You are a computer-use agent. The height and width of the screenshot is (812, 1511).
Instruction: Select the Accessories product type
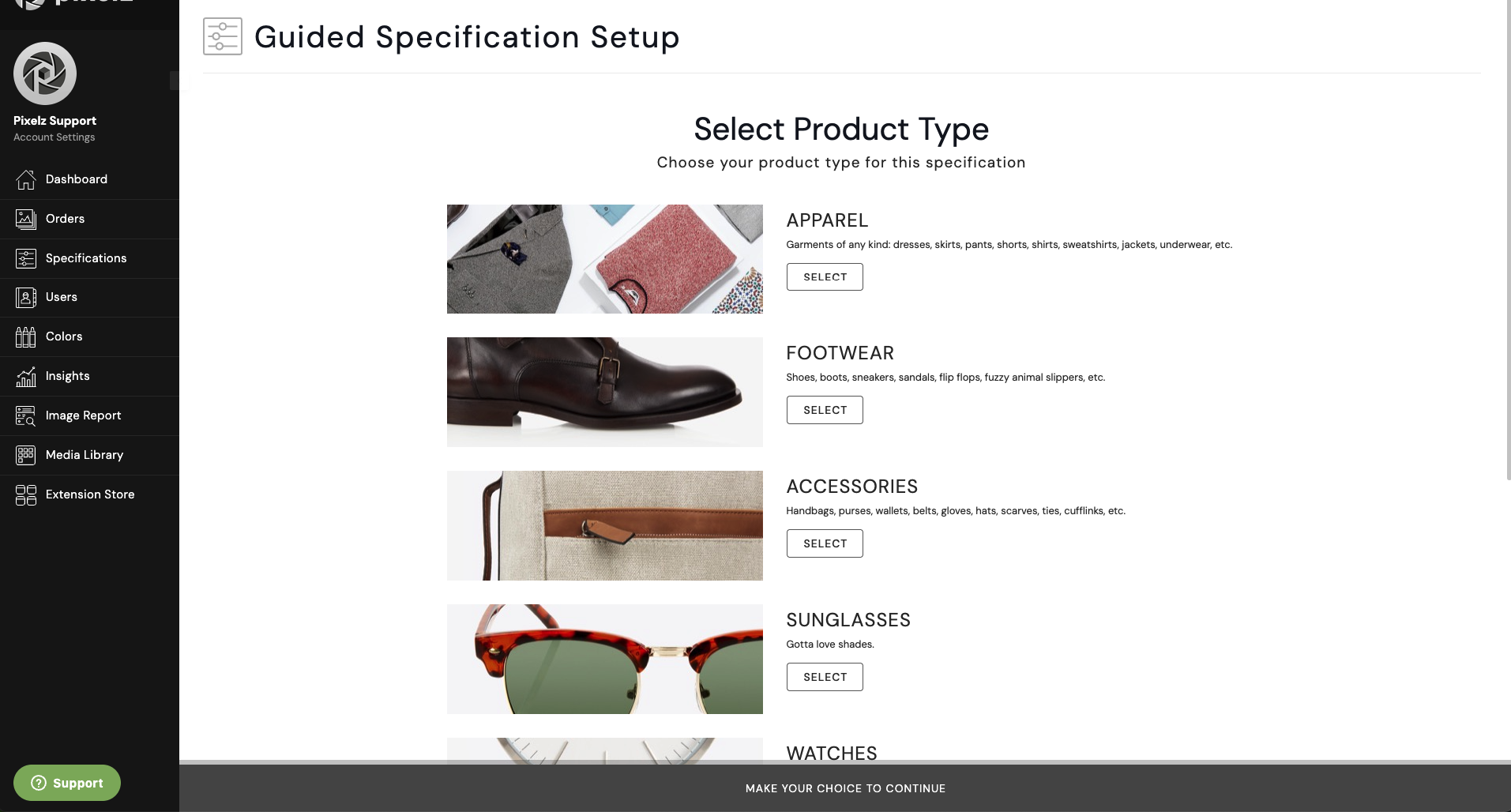click(824, 543)
